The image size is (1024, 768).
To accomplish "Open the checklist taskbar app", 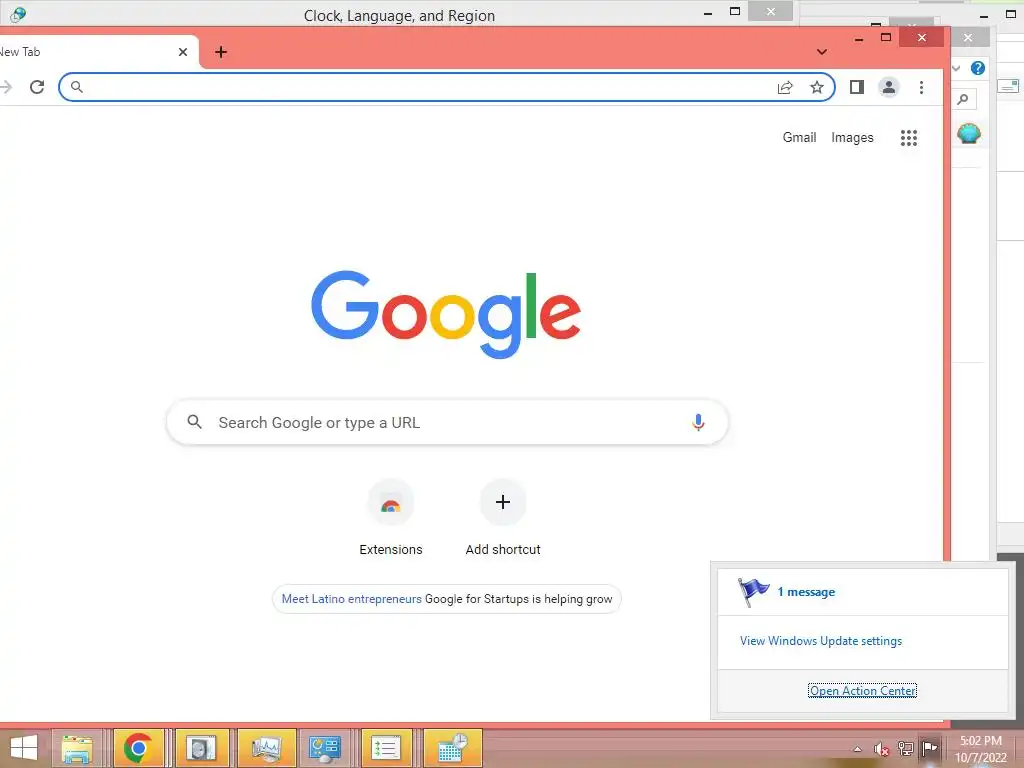I will tap(386, 748).
